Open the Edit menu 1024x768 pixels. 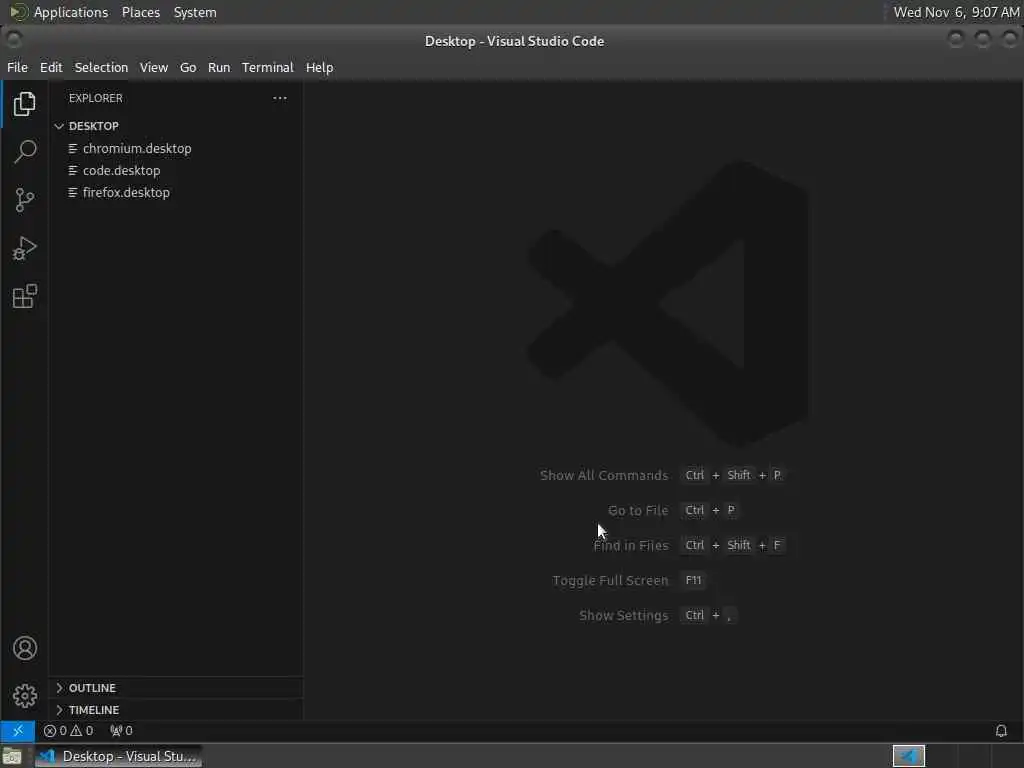point(51,67)
